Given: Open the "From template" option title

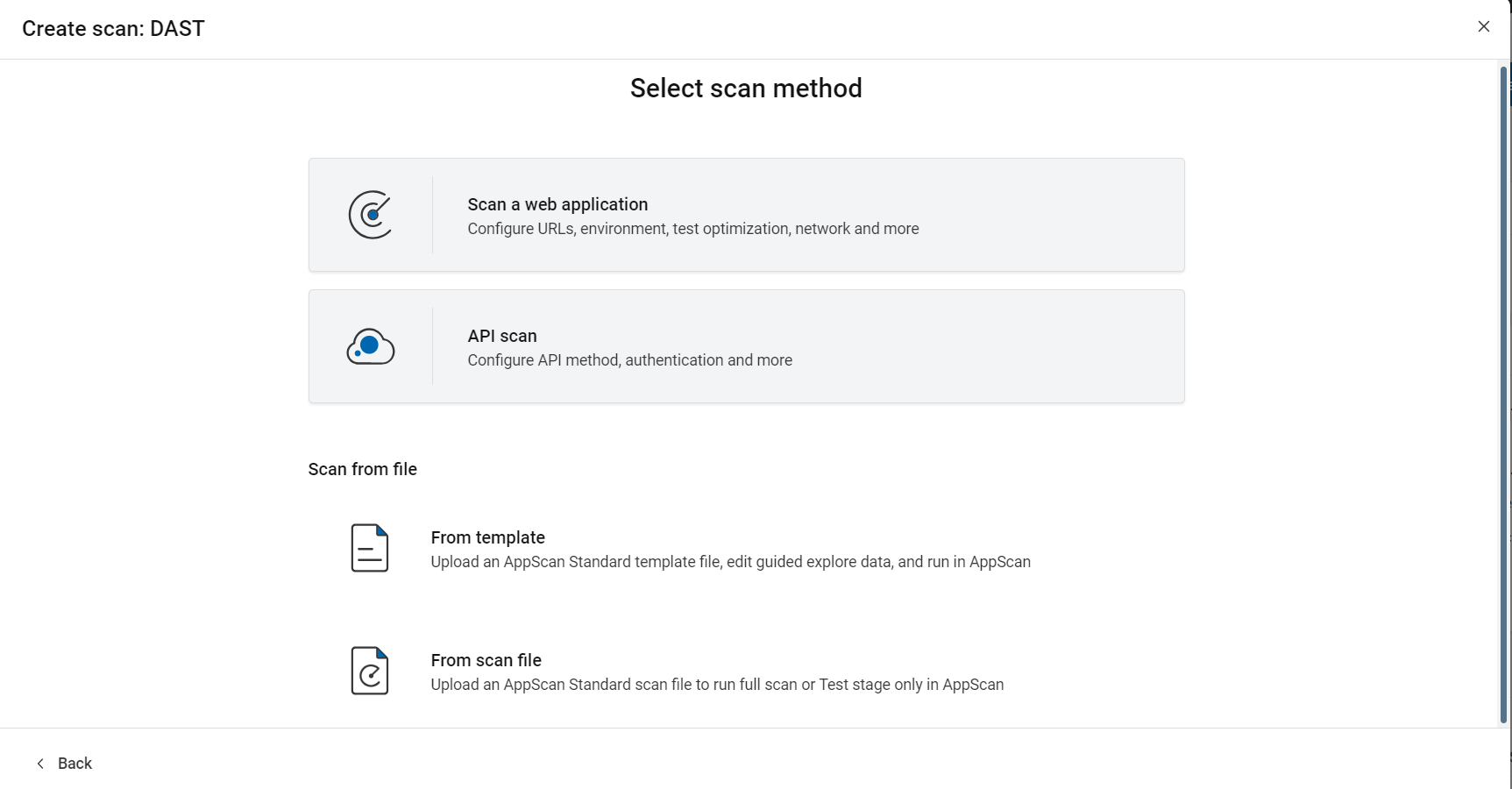Looking at the screenshot, I should (x=487, y=537).
